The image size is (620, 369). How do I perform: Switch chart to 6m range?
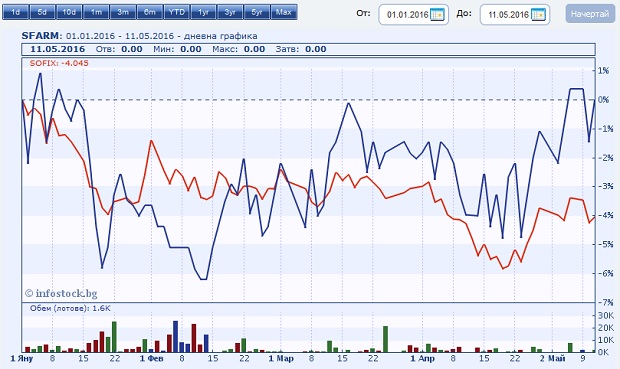pos(150,12)
